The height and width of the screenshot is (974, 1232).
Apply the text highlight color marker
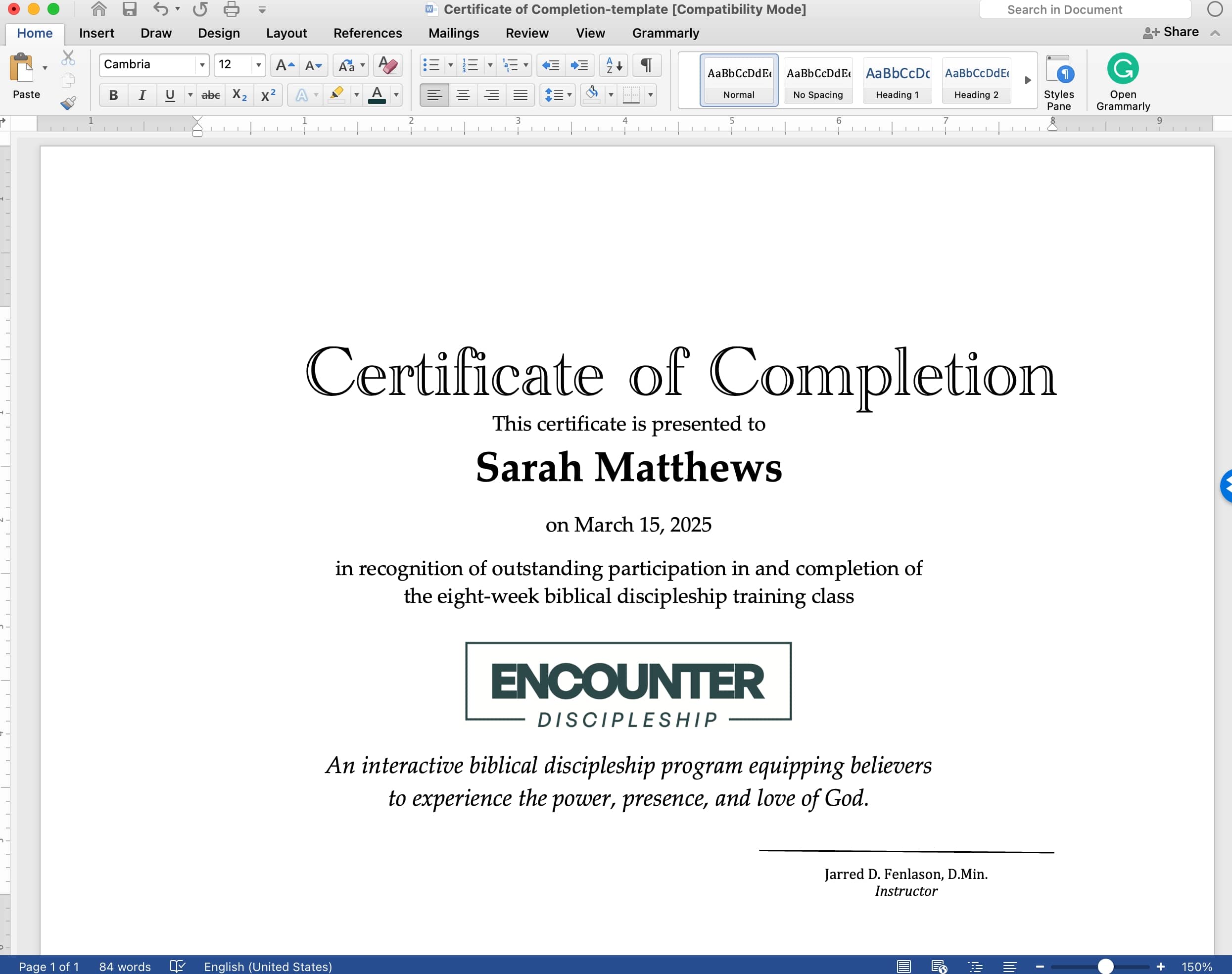[x=336, y=94]
